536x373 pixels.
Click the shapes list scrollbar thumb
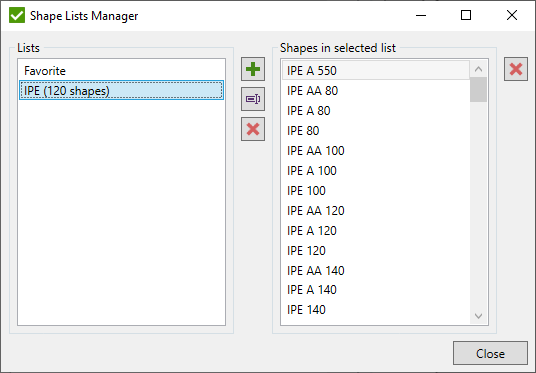point(478,90)
